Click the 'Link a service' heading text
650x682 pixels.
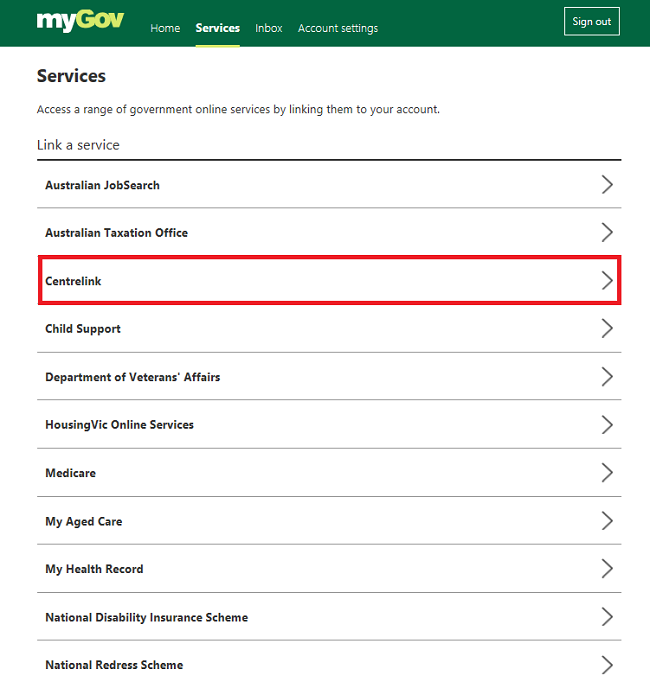pyautogui.click(x=78, y=145)
